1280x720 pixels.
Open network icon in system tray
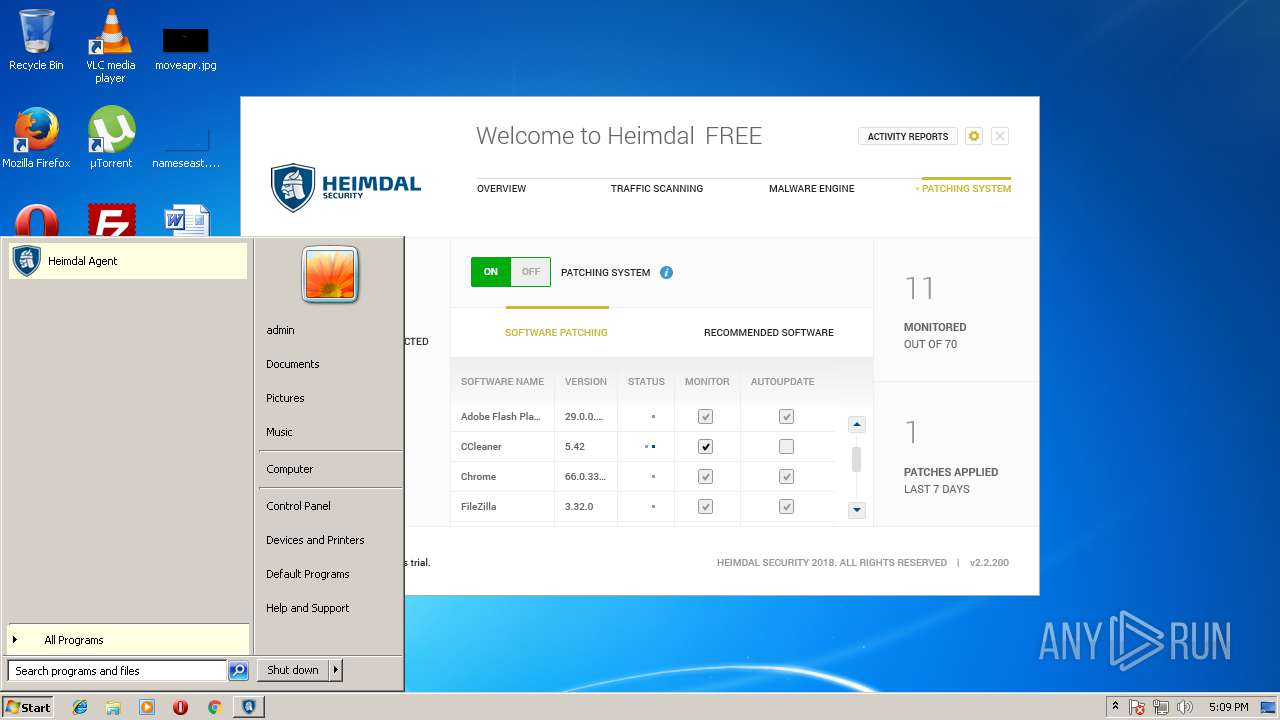pos(1161,707)
